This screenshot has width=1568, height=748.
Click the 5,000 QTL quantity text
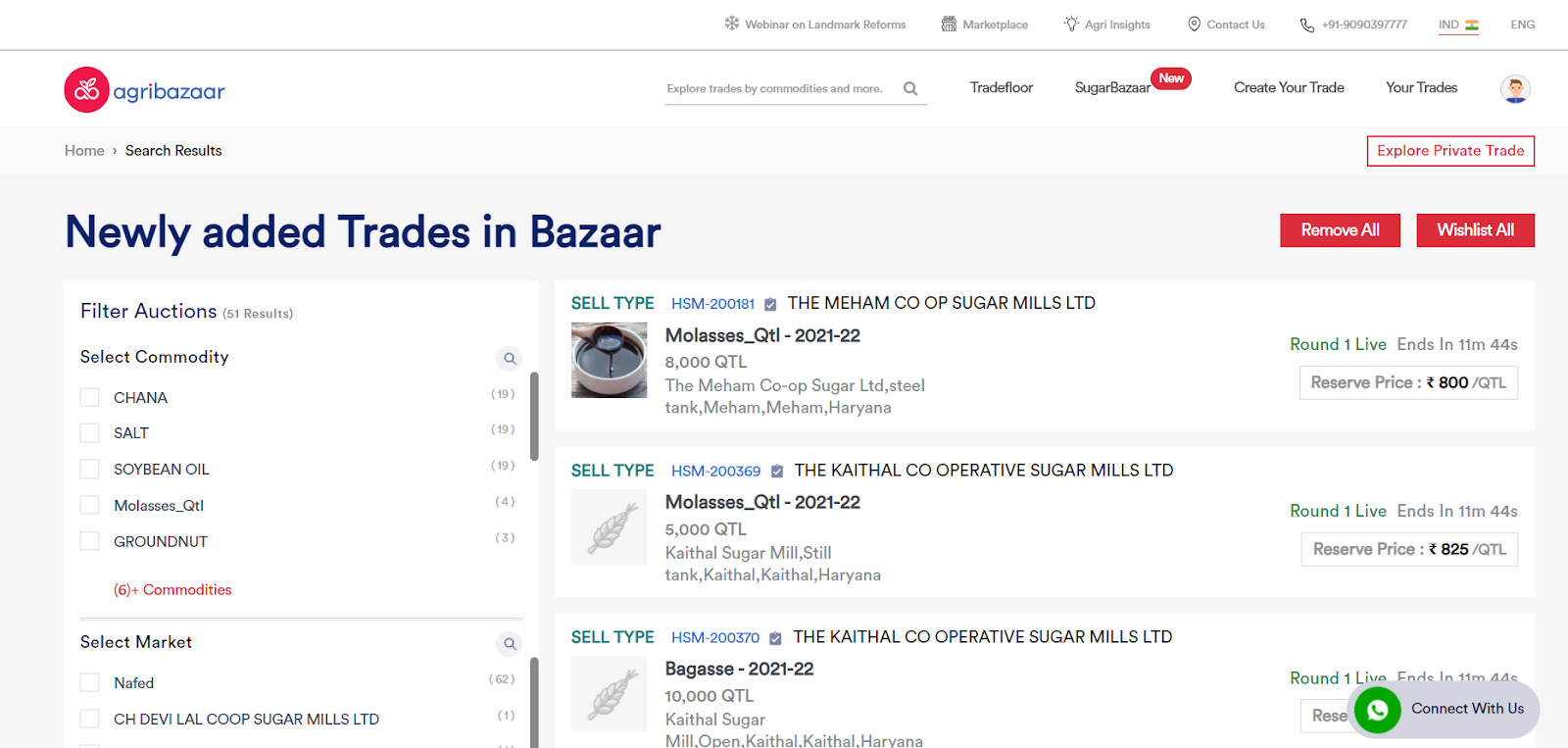click(706, 529)
